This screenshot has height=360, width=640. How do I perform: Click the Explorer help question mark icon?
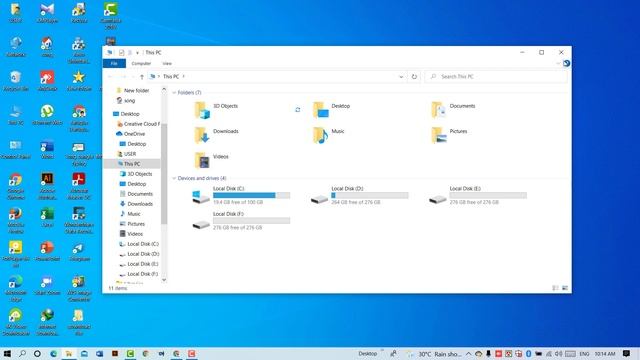[567, 63]
